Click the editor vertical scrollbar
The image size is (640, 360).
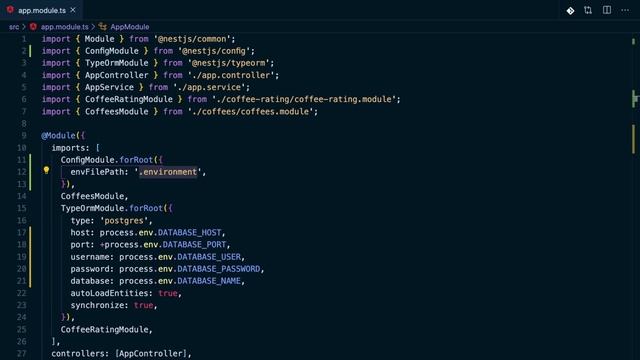coord(633,196)
